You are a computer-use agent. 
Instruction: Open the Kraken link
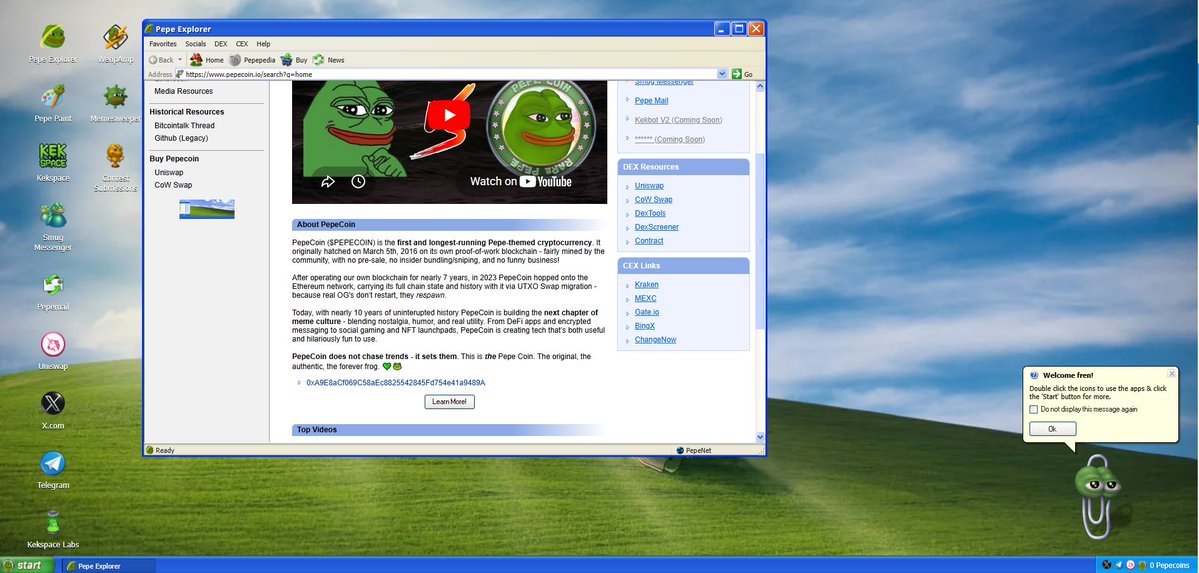[x=646, y=285]
